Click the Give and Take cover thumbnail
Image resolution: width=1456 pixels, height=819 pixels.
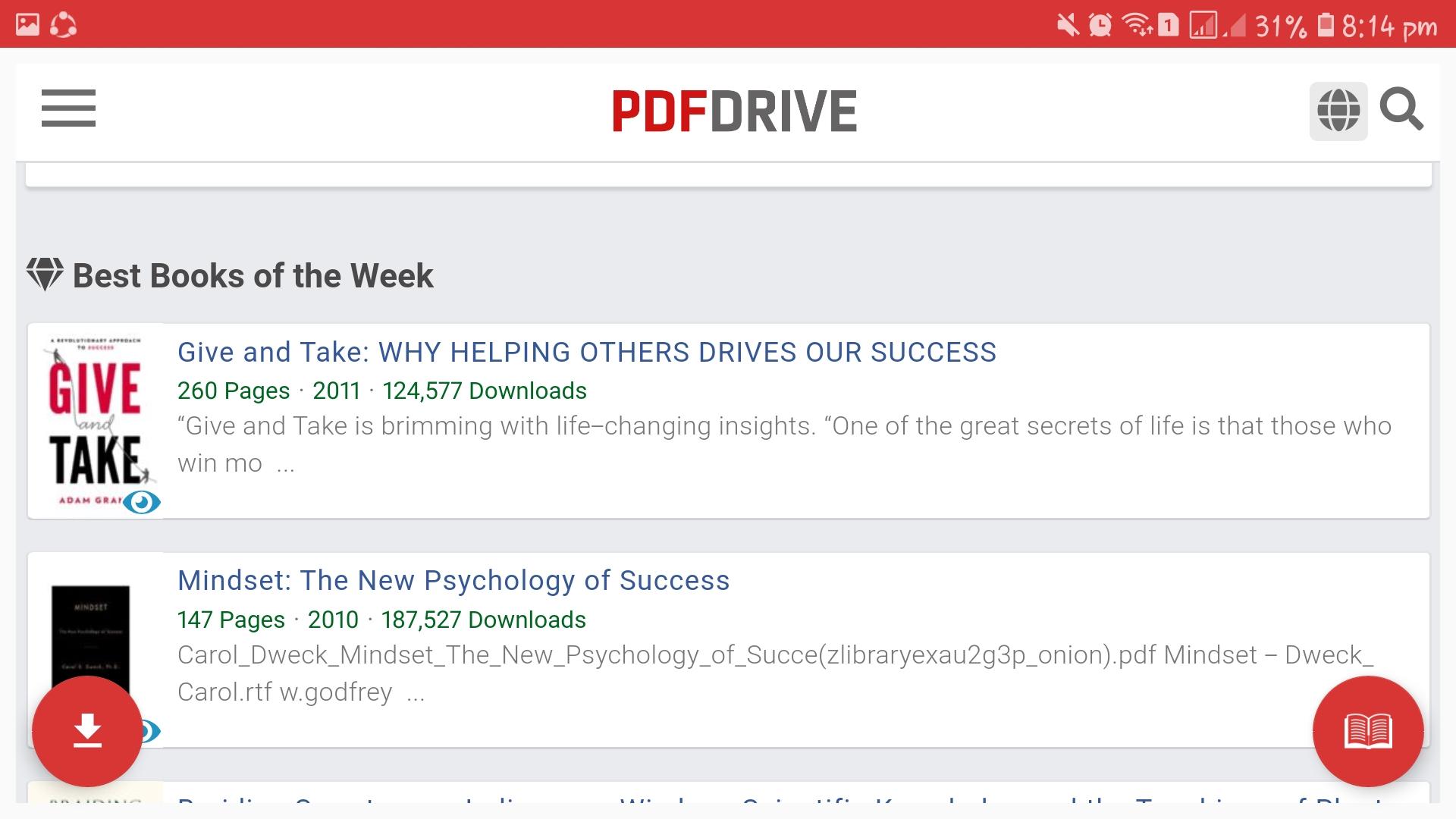tap(96, 422)
